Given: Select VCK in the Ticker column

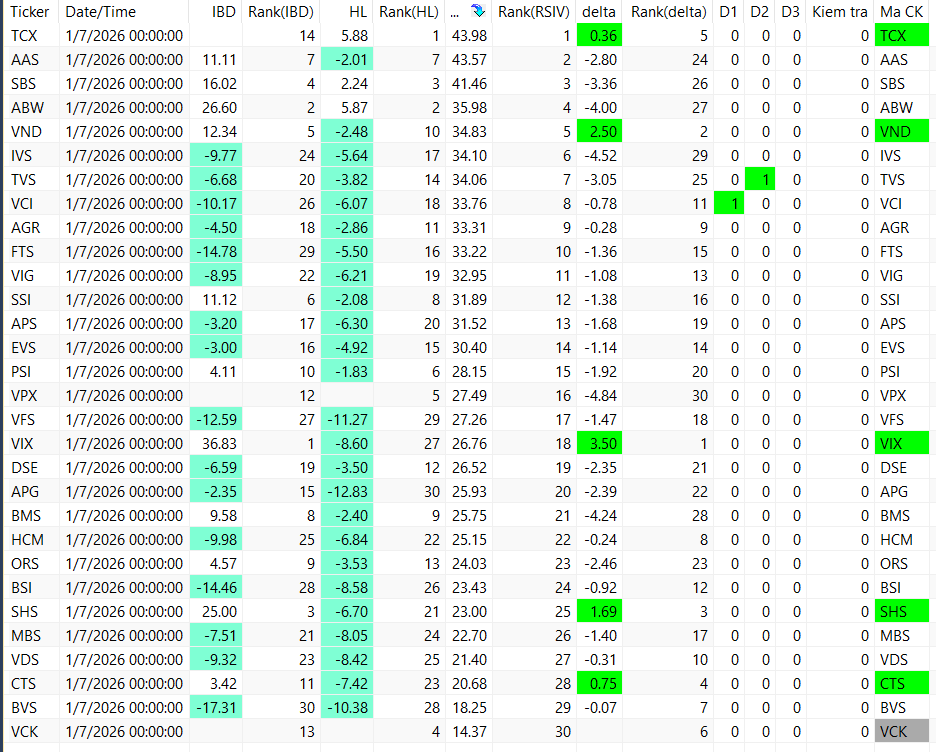Looking at the screenshot, I should [x=24, y=732].
